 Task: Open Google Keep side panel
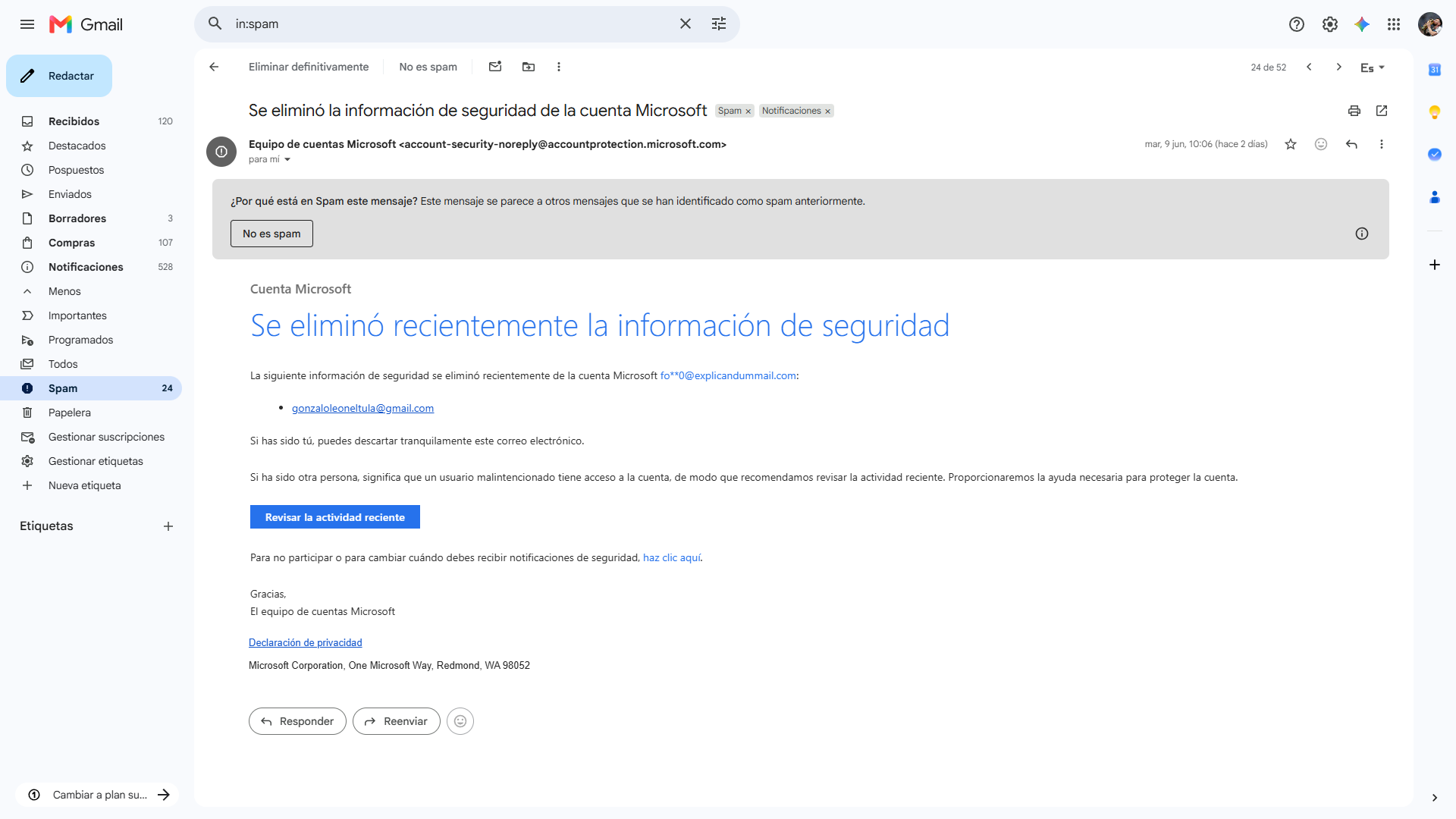click(x=1435, y=112)
